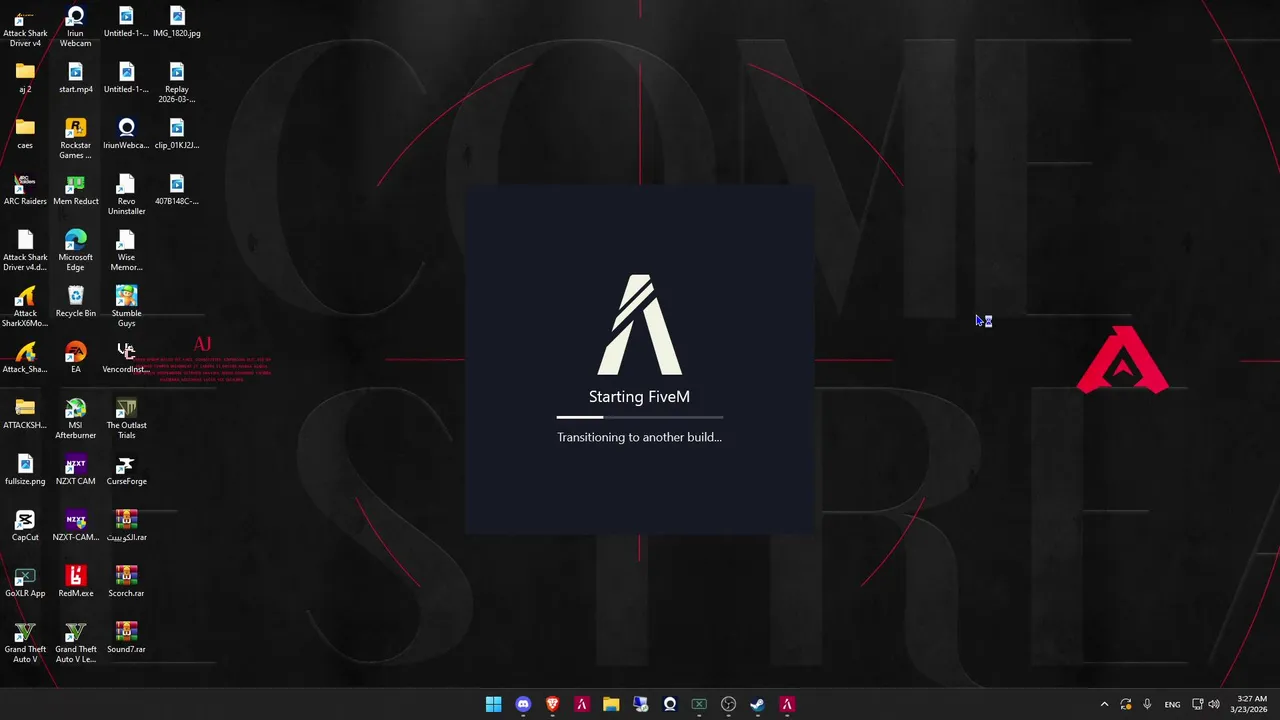Select the ATTACKSH zipped folder icon
The image size is (1280, 720).
tap(25, 414)
